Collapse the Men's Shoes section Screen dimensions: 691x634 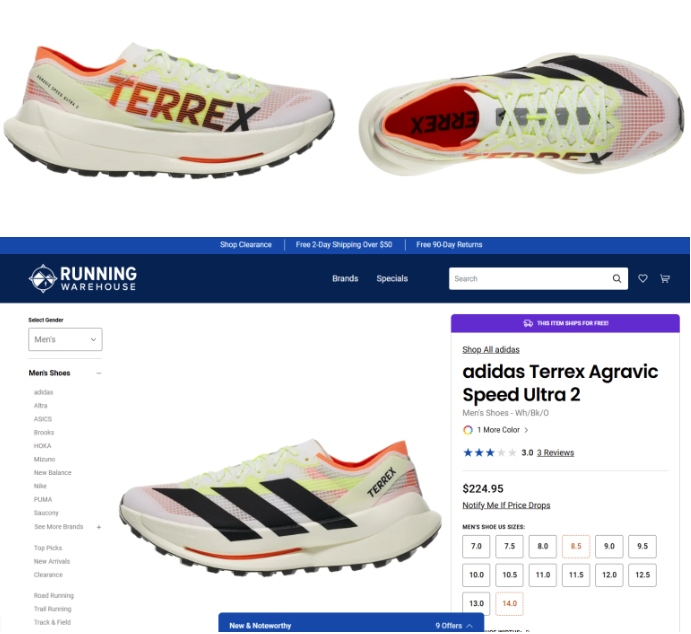(x=99, y=373)
